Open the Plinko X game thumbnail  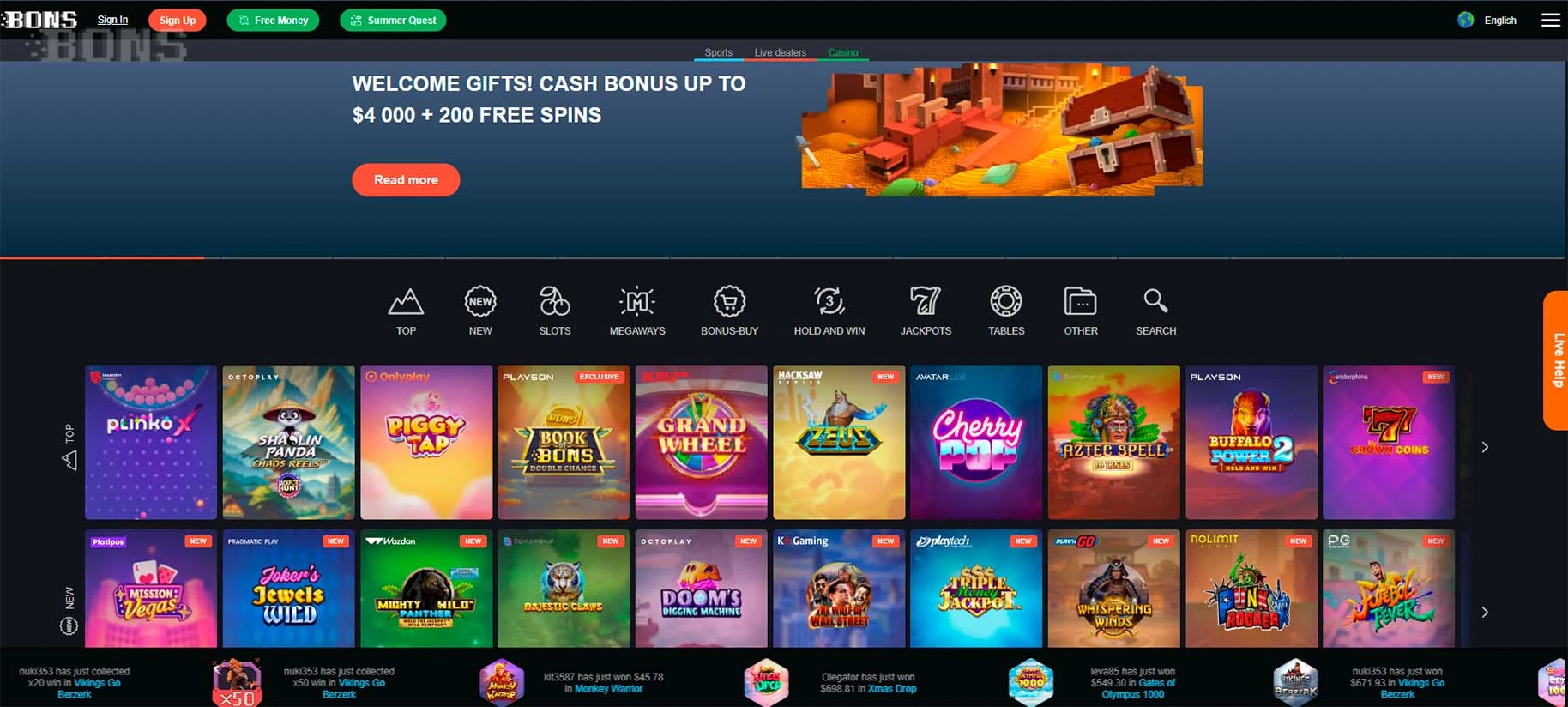(x=151, y=442)
